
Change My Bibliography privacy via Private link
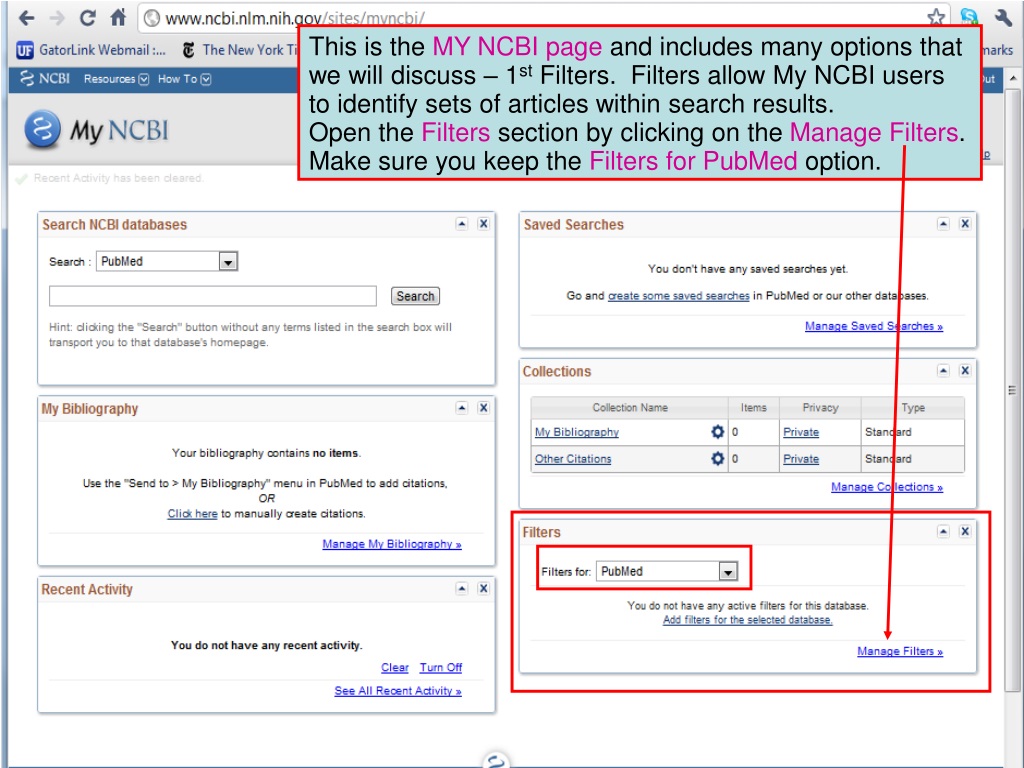click(x=801, y=432)
